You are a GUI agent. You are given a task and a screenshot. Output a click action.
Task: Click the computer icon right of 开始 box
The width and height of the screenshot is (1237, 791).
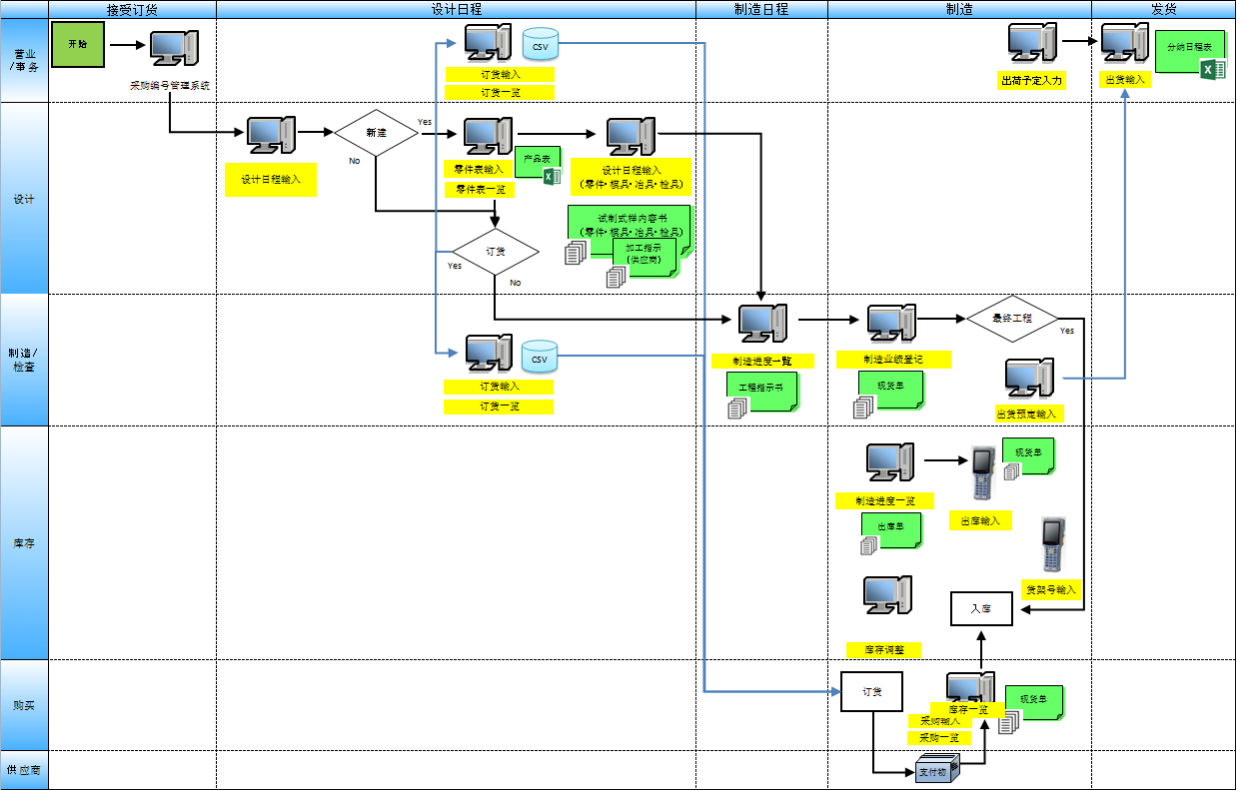(174, 47)
